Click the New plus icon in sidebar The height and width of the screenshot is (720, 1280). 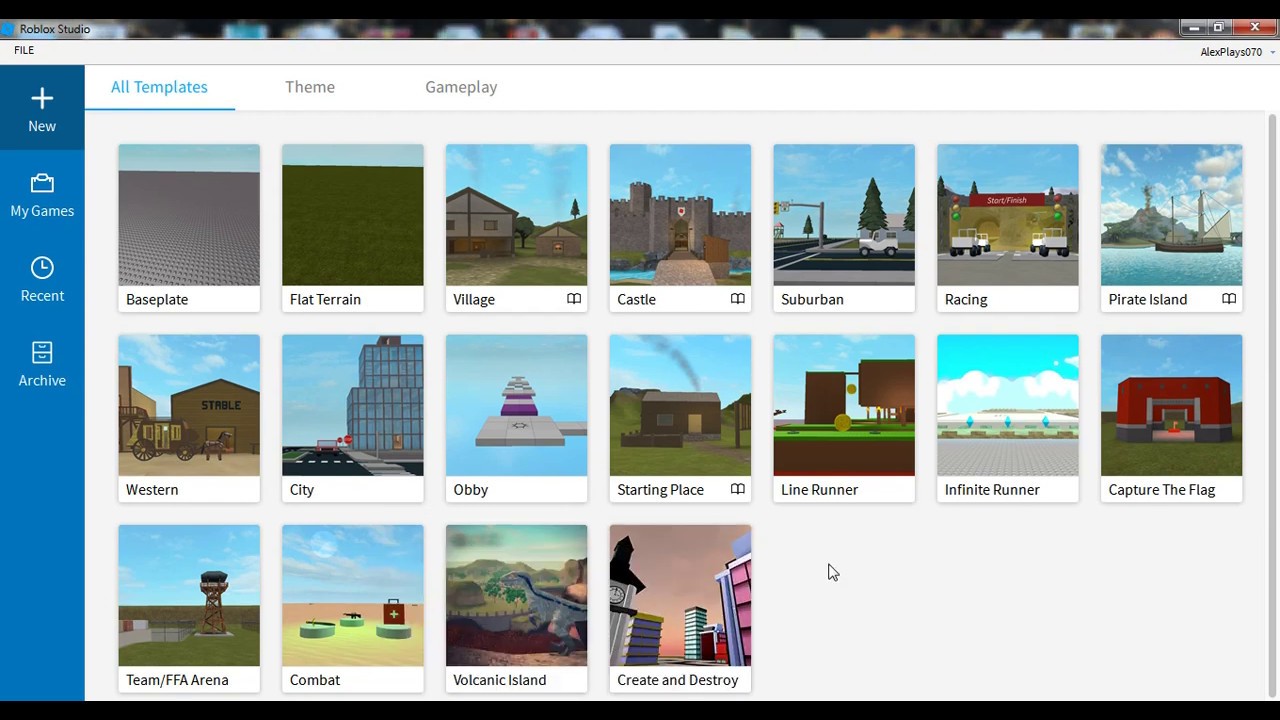pyautogui.click(x=42, y=98)
